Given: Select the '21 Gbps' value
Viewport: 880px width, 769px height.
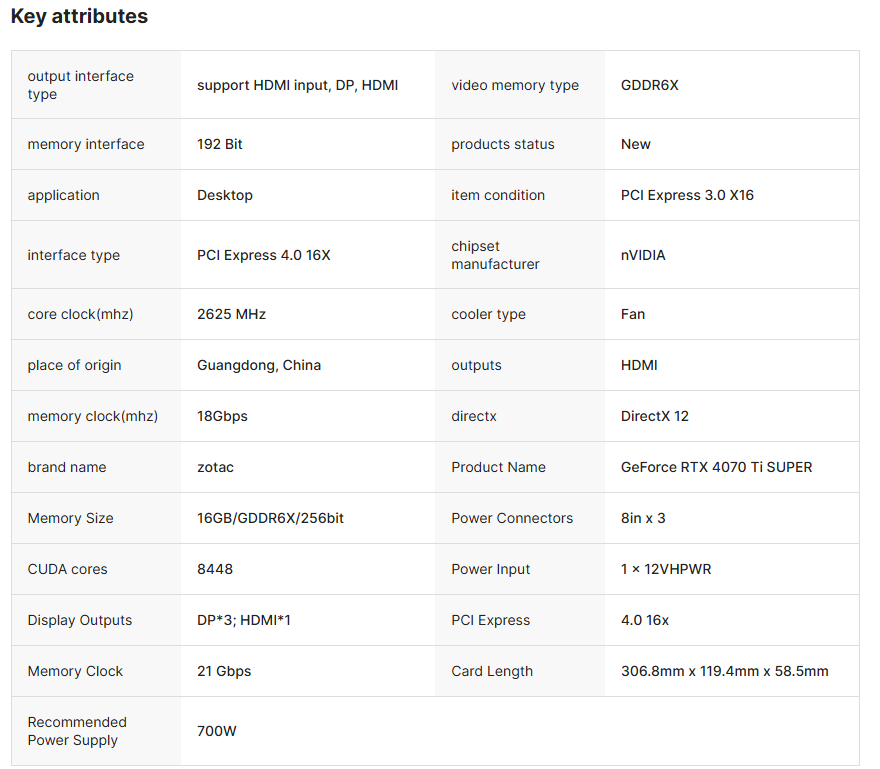Looking at the screenshot, I should point(224,672).
